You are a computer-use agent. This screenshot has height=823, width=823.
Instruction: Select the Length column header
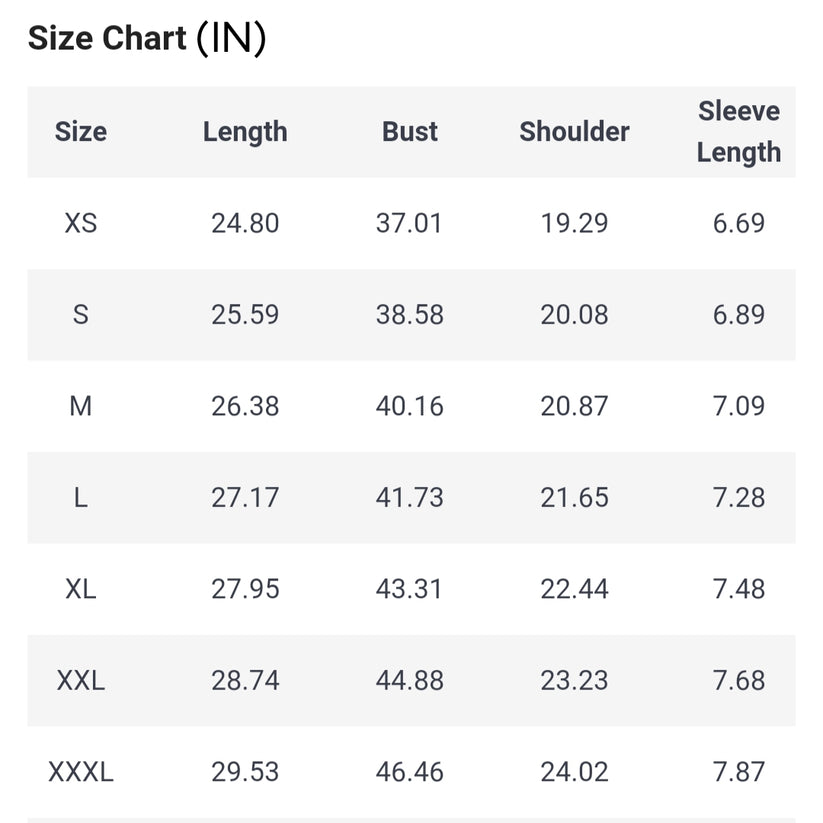[x=245, y=132]
